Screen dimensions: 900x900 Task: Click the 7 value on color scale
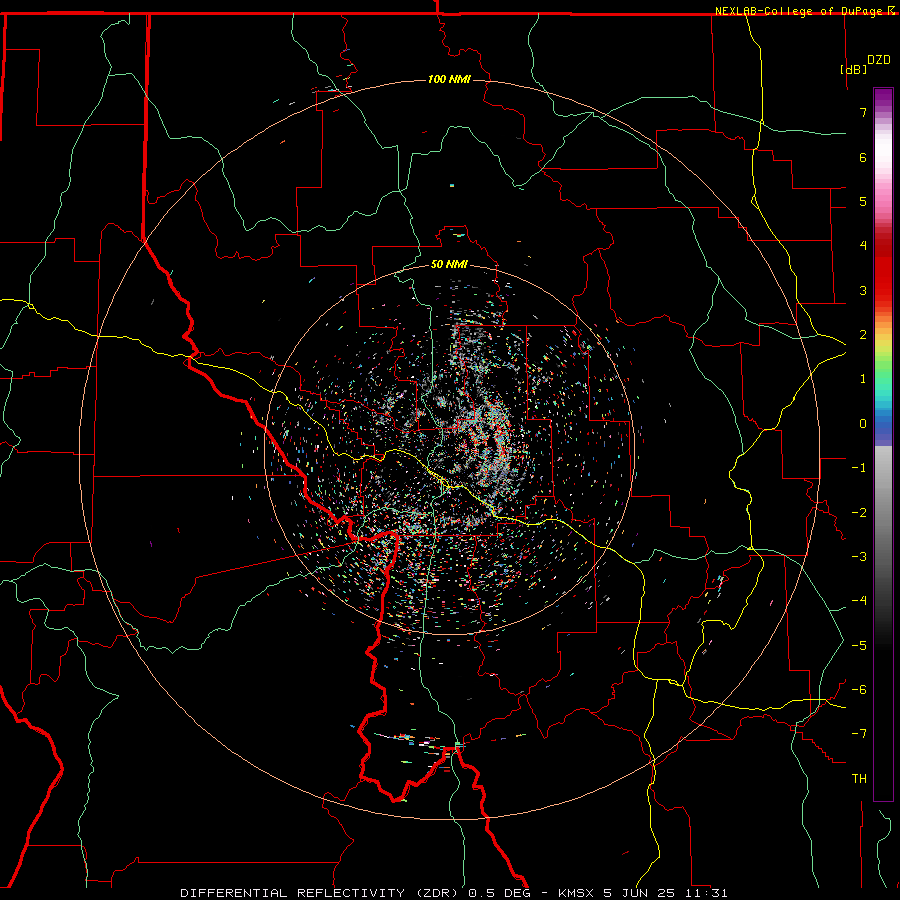(863, 112)
